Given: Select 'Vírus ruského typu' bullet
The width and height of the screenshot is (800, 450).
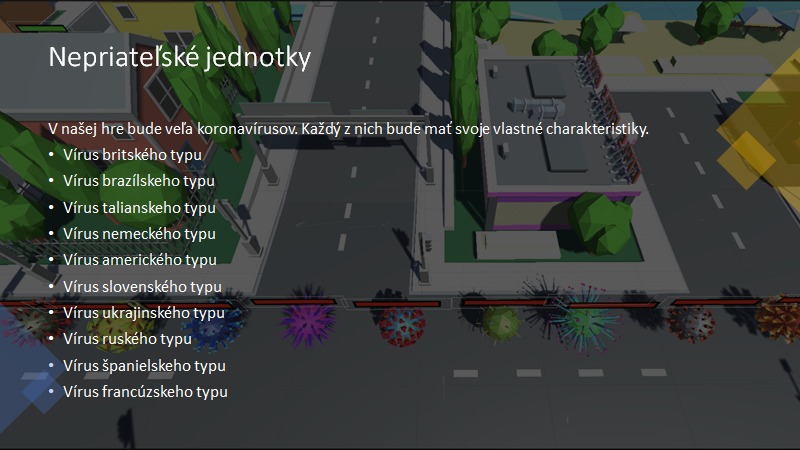Looking at the screenshot, I should 128,339.
